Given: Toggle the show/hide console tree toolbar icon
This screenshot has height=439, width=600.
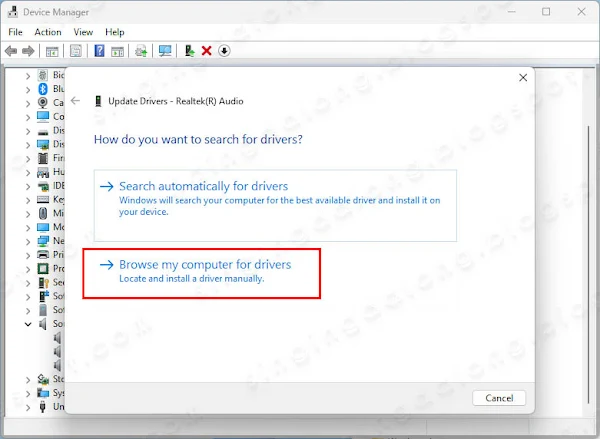Looking at the screenshot, I should [x=52, y=51].
